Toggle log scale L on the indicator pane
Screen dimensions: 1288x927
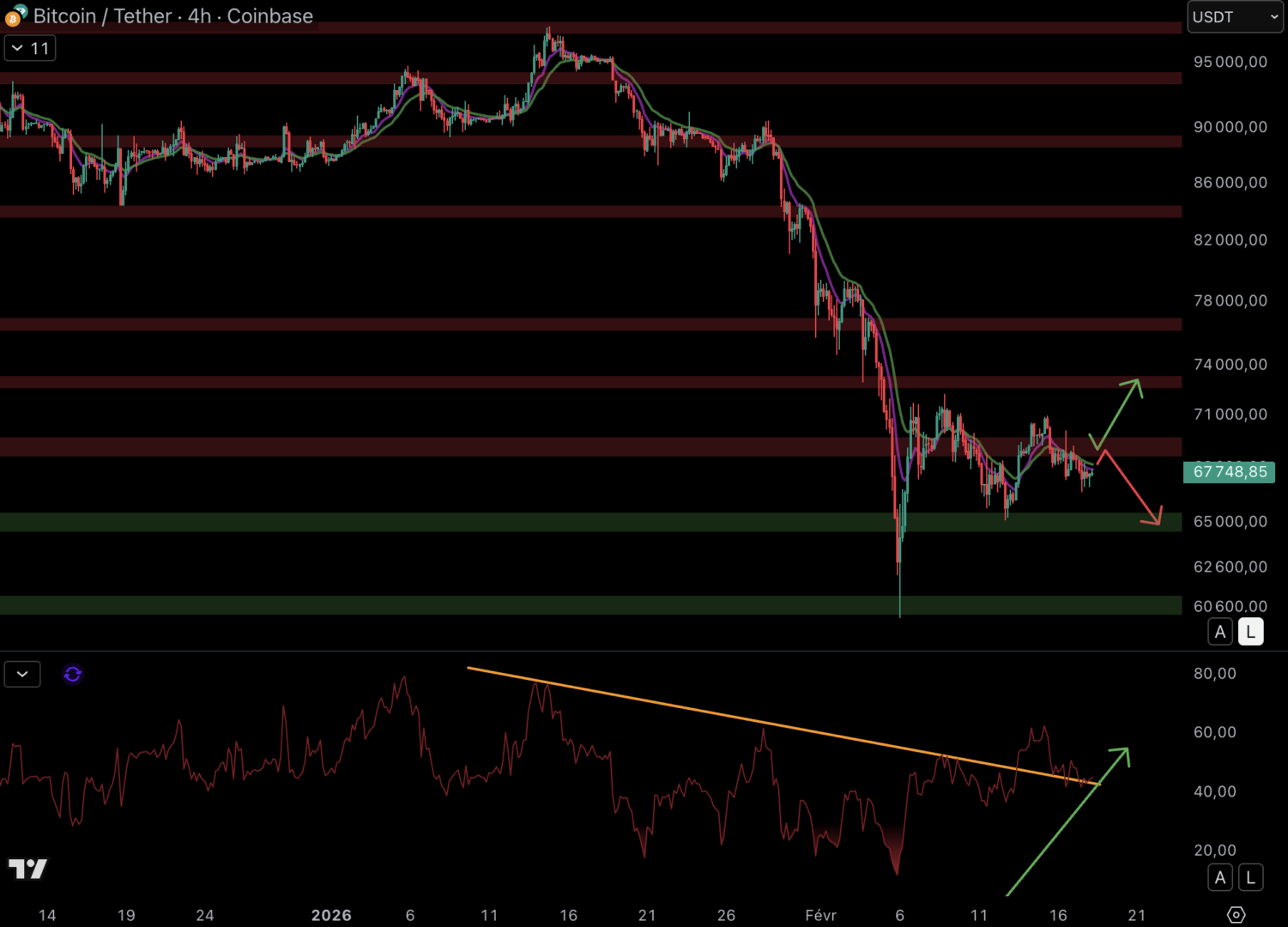(1250, 878)
